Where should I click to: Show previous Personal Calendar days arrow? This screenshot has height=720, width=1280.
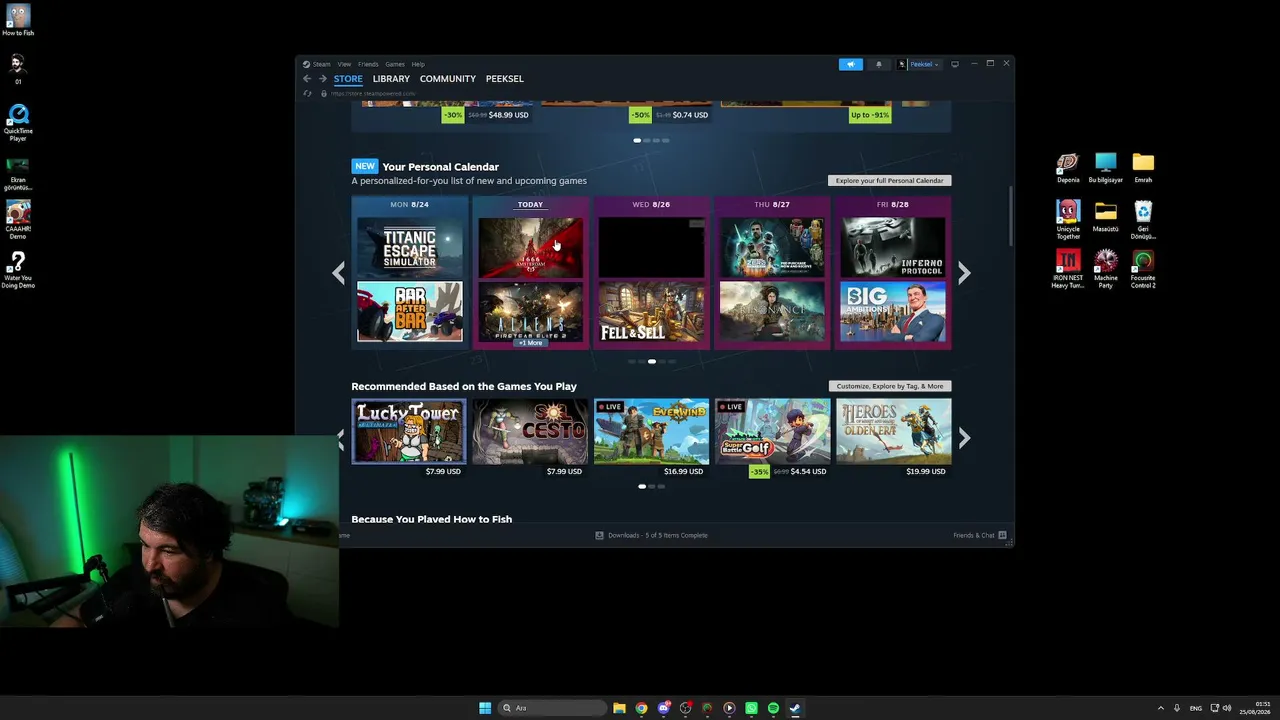[339, 273]
